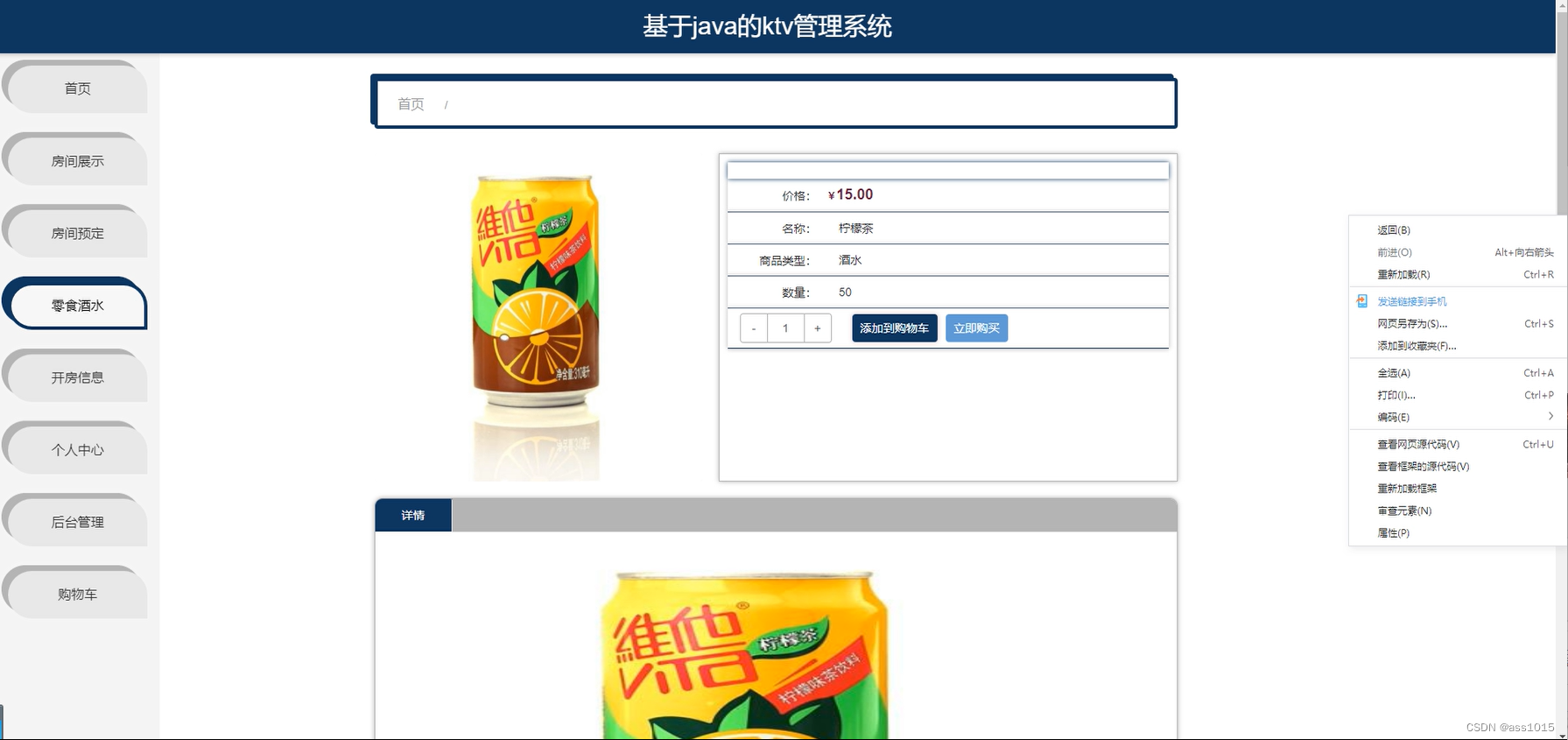Open 后台管理 sidebar item
Screen dimensions: 1568x740
[77, 522]
